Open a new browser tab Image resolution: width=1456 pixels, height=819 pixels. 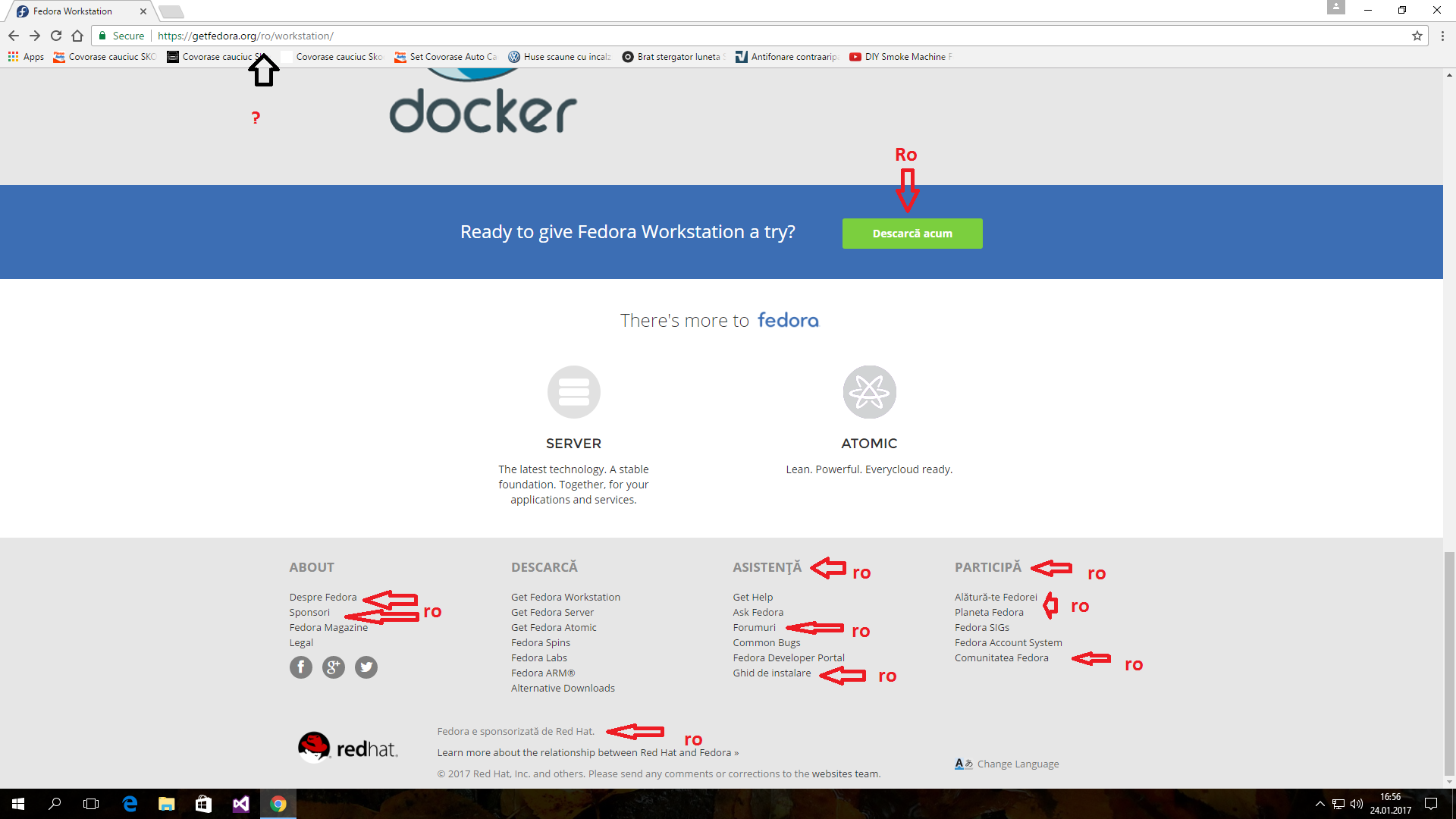tap(171, 11)
